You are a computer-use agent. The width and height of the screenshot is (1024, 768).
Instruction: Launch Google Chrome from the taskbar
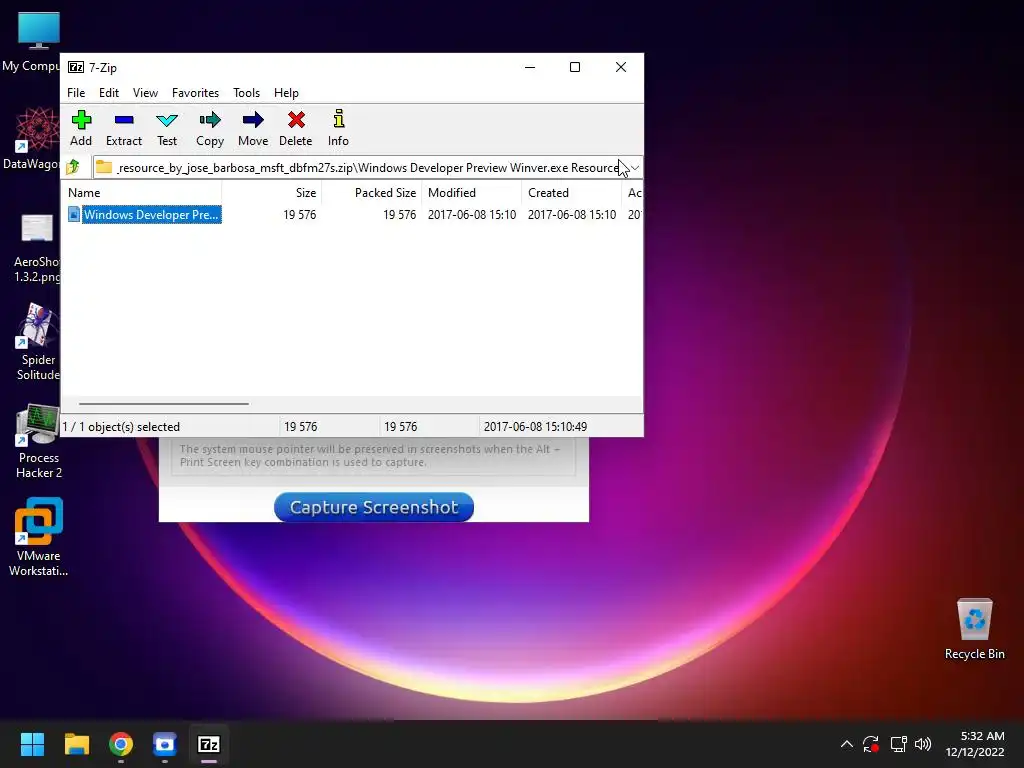[x=121, y=744]
